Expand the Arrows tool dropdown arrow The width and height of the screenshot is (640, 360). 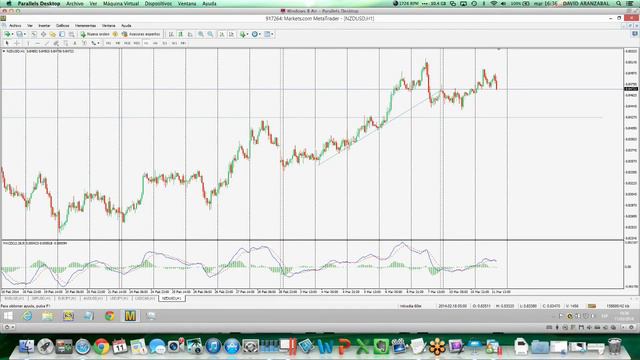[x=98, y=43]
